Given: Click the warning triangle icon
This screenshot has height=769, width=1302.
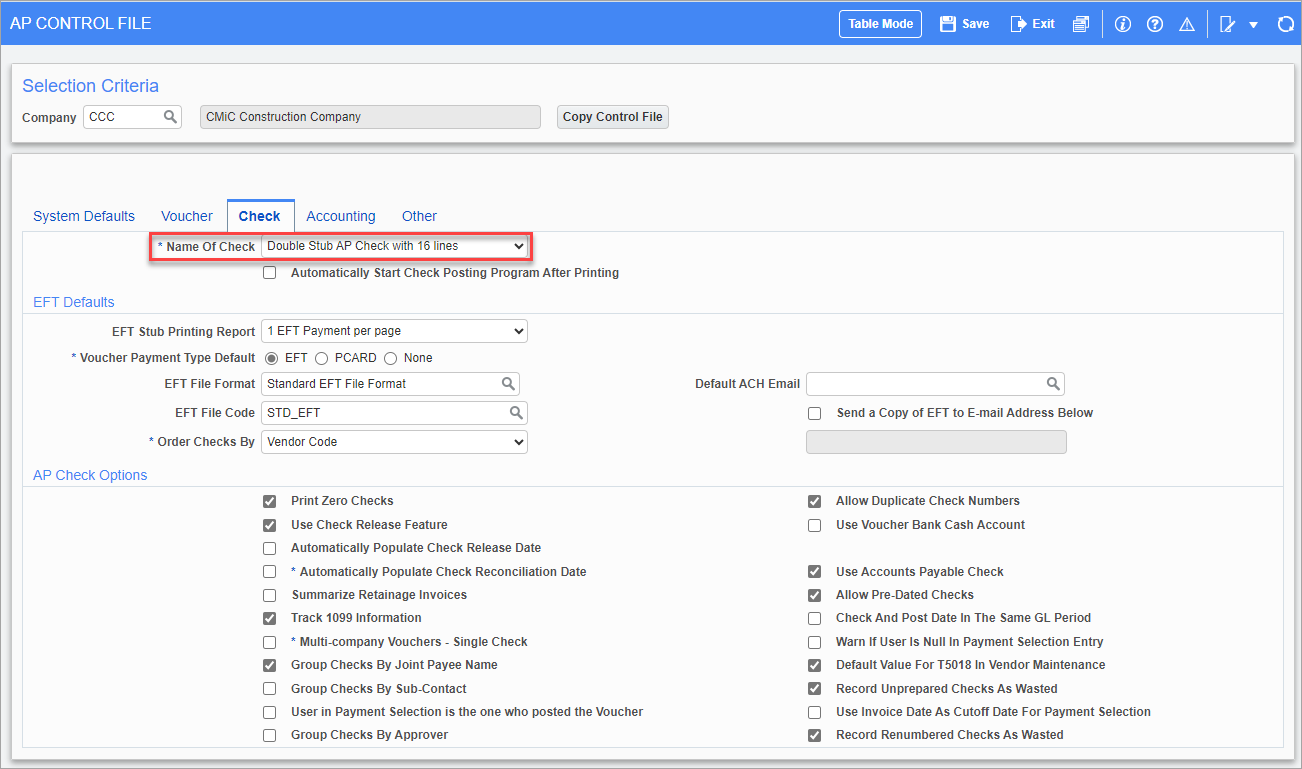Looking at the screenshot, I should [1187, 23].
